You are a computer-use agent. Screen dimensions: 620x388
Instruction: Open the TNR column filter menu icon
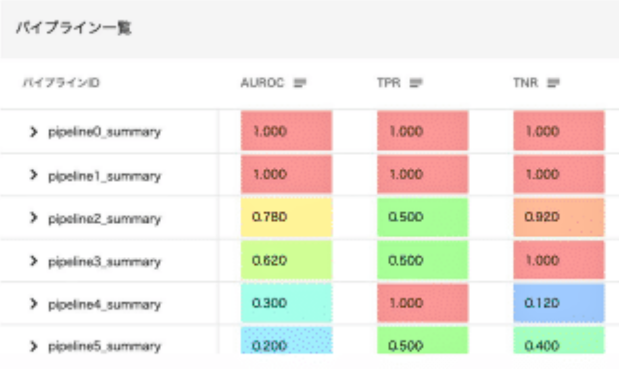tap(553, 83)
